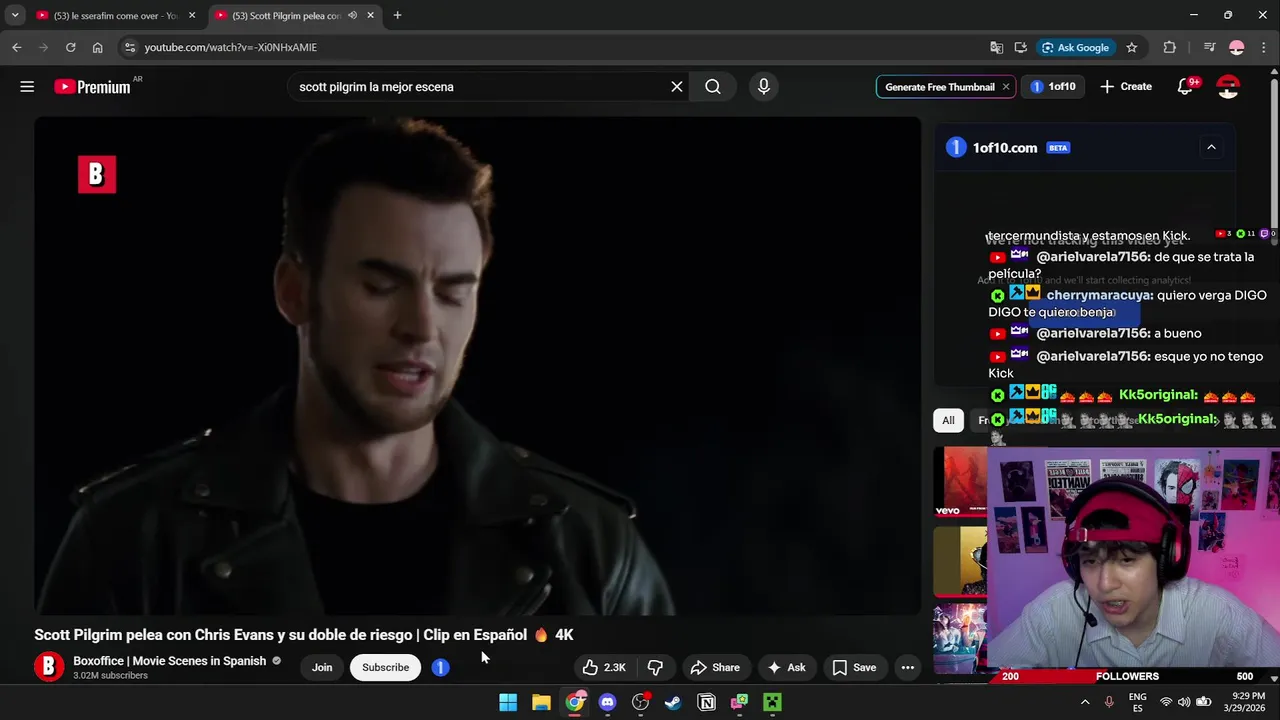Go back to the previous page
This screenshot has height=720, width=1280.
click(17, 47)
